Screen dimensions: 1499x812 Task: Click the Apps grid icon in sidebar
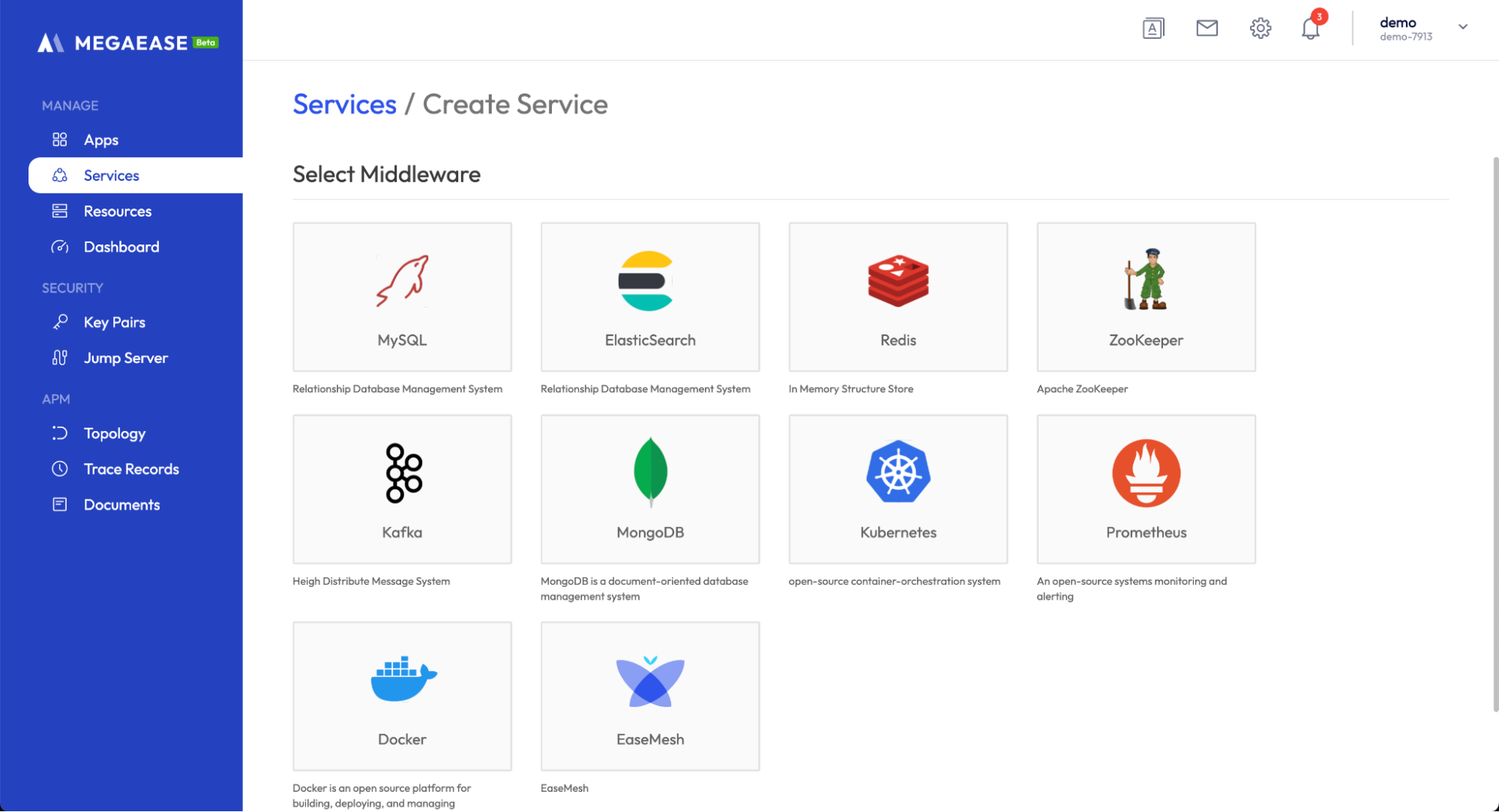(60, 139)
